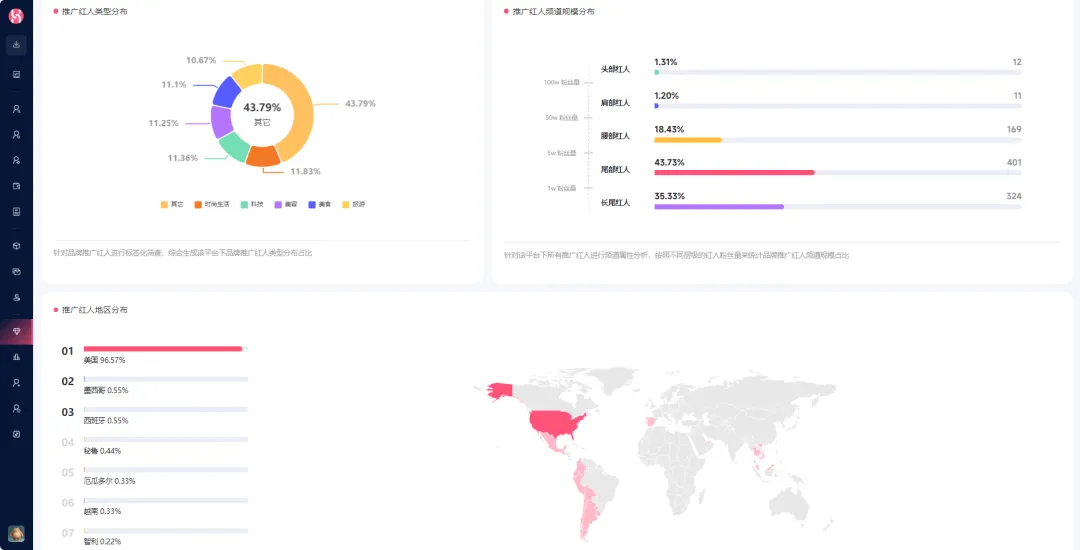
Task: Click the 推广红人频道规模分布 panel title
Action: point(554,12)
